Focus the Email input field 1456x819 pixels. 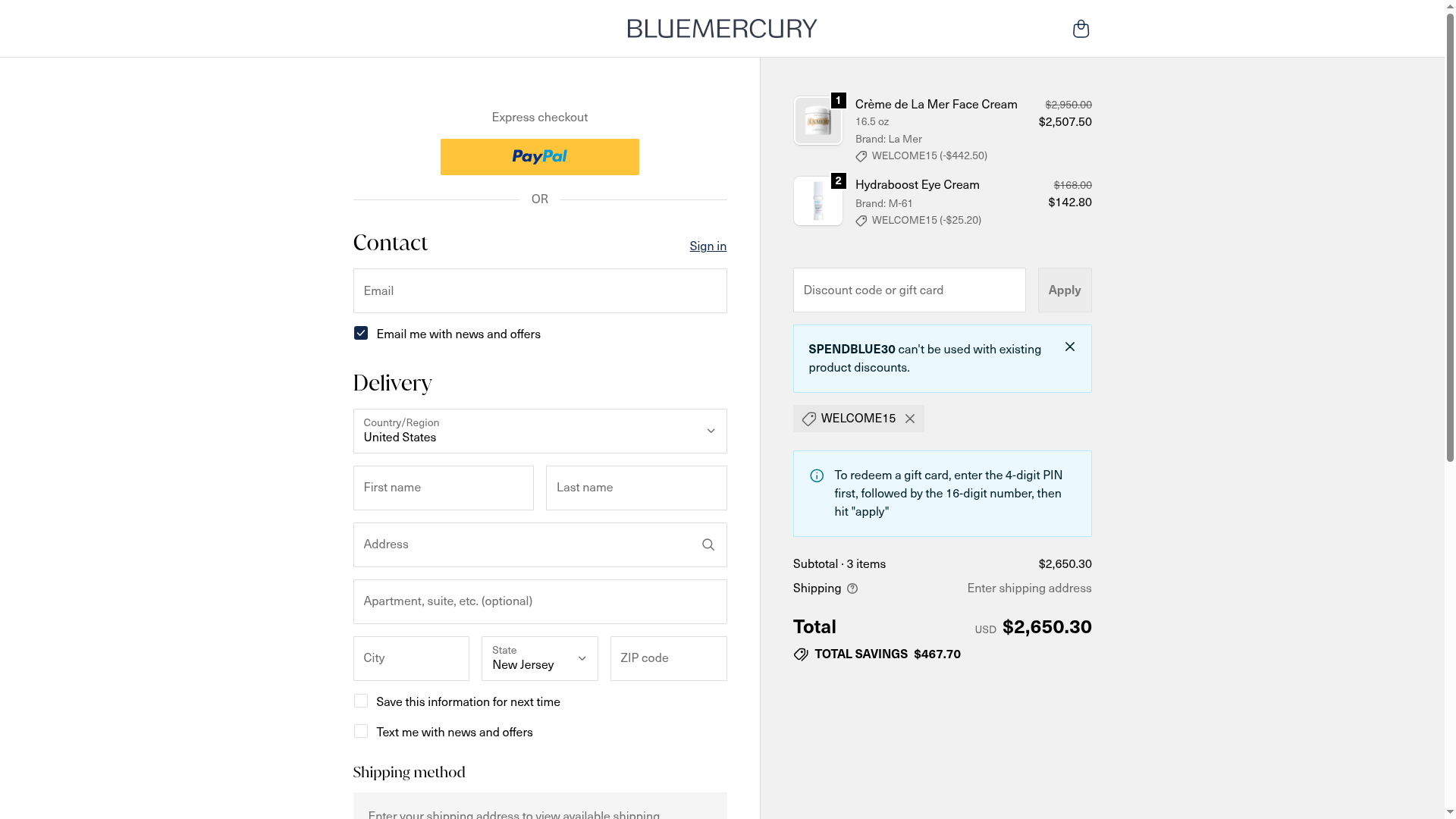[539, 290]
